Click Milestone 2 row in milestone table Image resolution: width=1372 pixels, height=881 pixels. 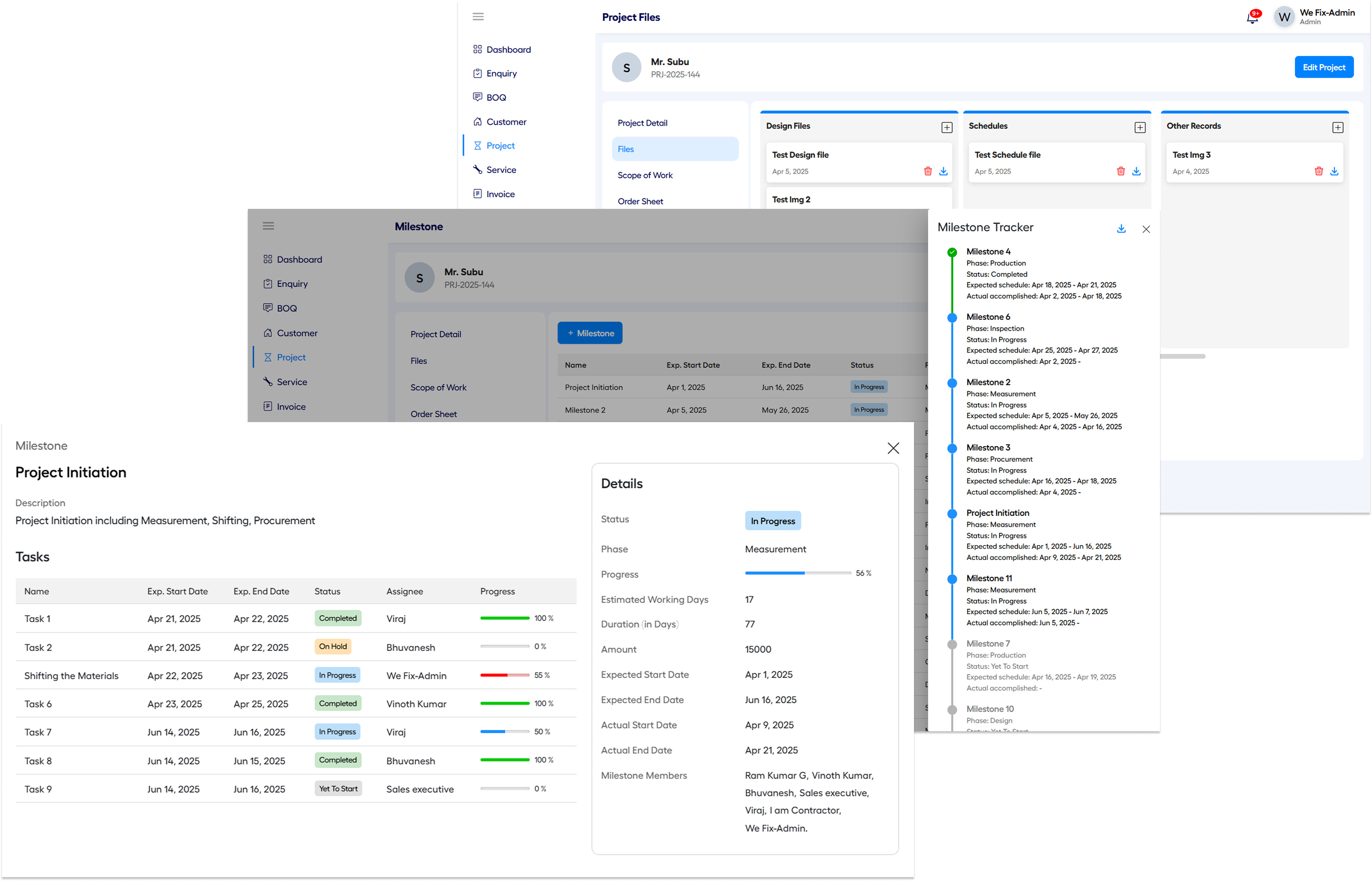click(742, 410)
